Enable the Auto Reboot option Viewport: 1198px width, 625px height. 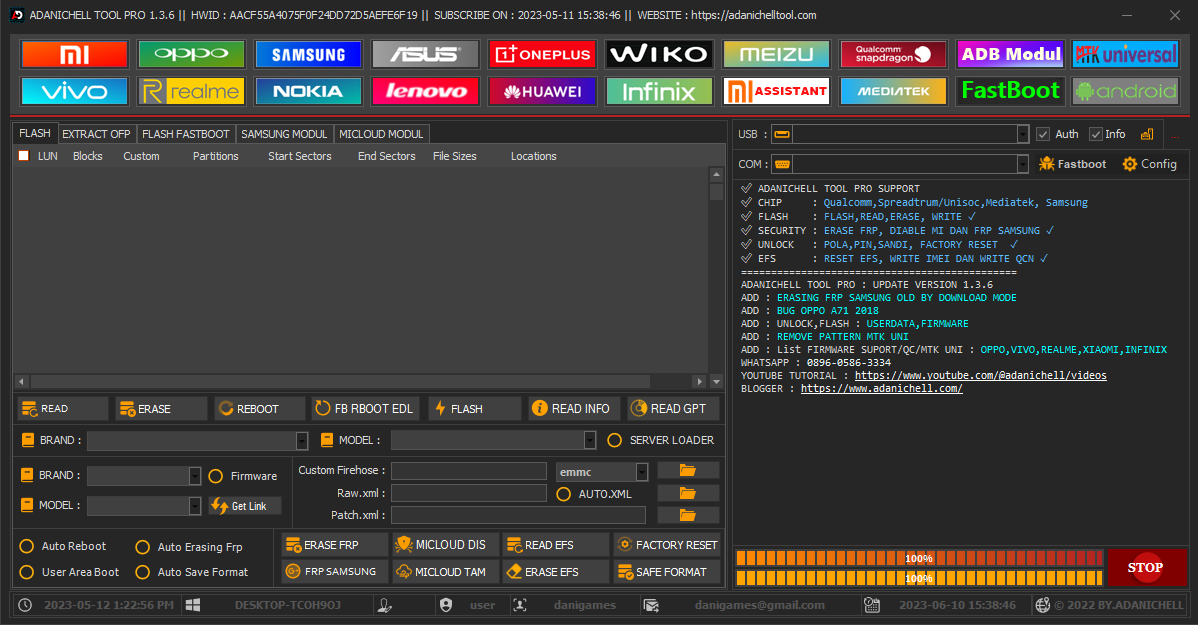tap(27, 546)
